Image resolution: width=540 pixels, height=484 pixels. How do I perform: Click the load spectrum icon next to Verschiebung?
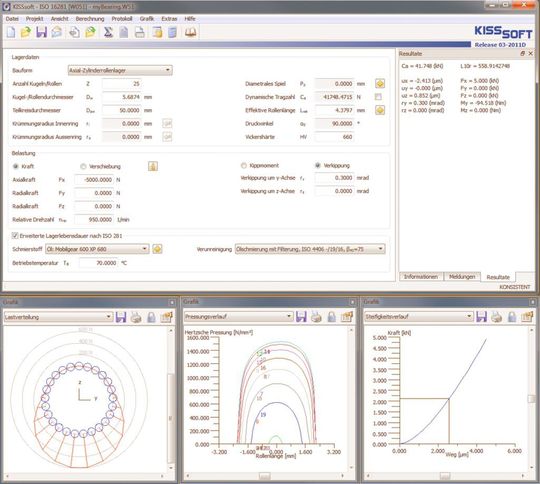153,166
